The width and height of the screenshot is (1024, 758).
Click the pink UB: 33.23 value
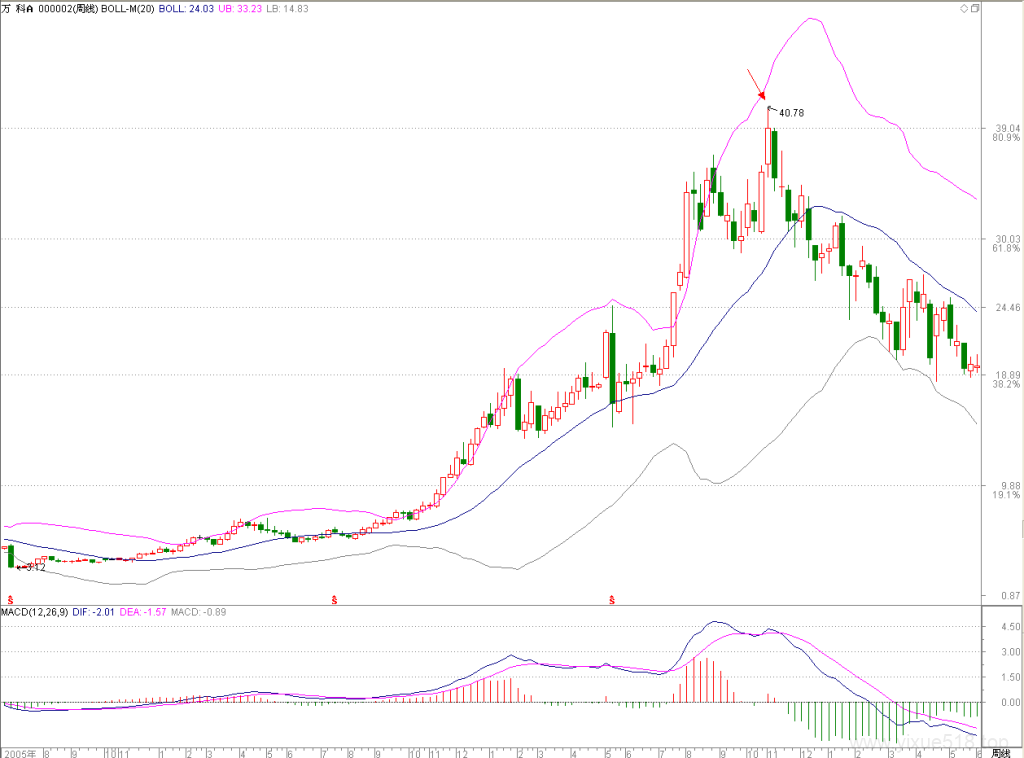pyautogui.click(x=240, y=9)
